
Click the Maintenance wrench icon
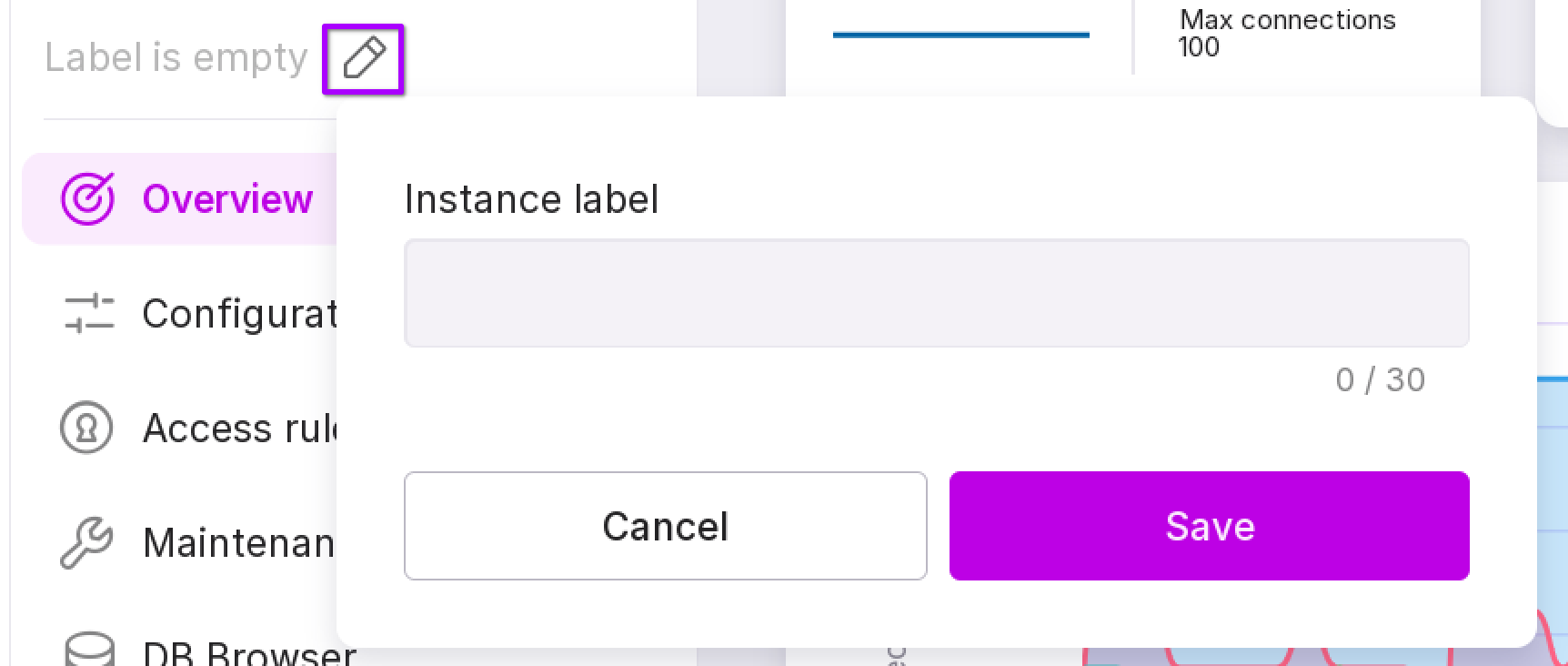coord(86,543)
